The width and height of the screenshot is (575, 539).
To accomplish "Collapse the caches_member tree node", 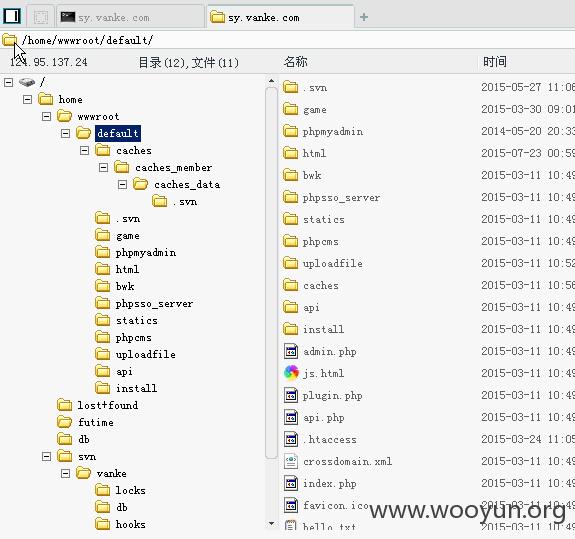I will pyautogui.click(x=104, y=168).
